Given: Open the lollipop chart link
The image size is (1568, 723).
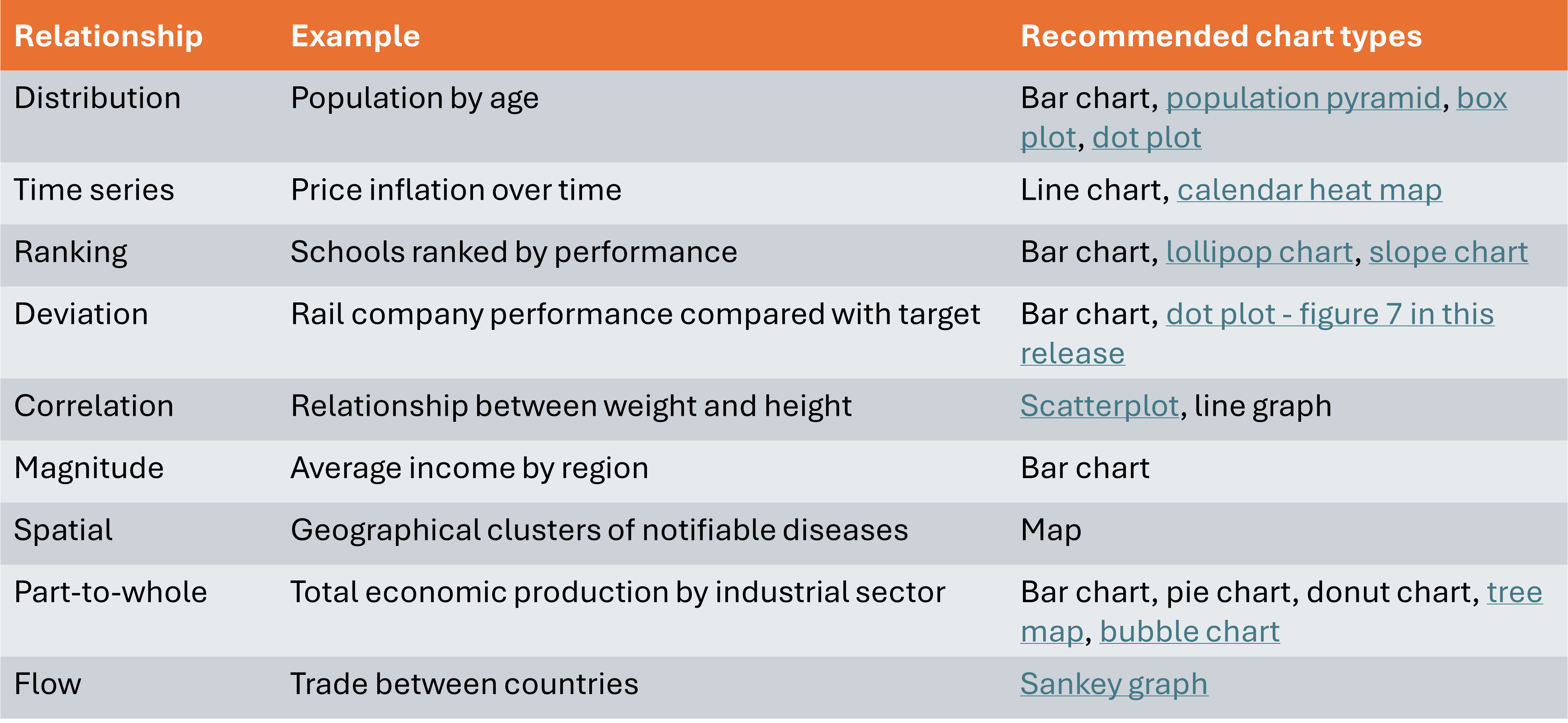Looking at the screenshot, I should coord(1259,253).
